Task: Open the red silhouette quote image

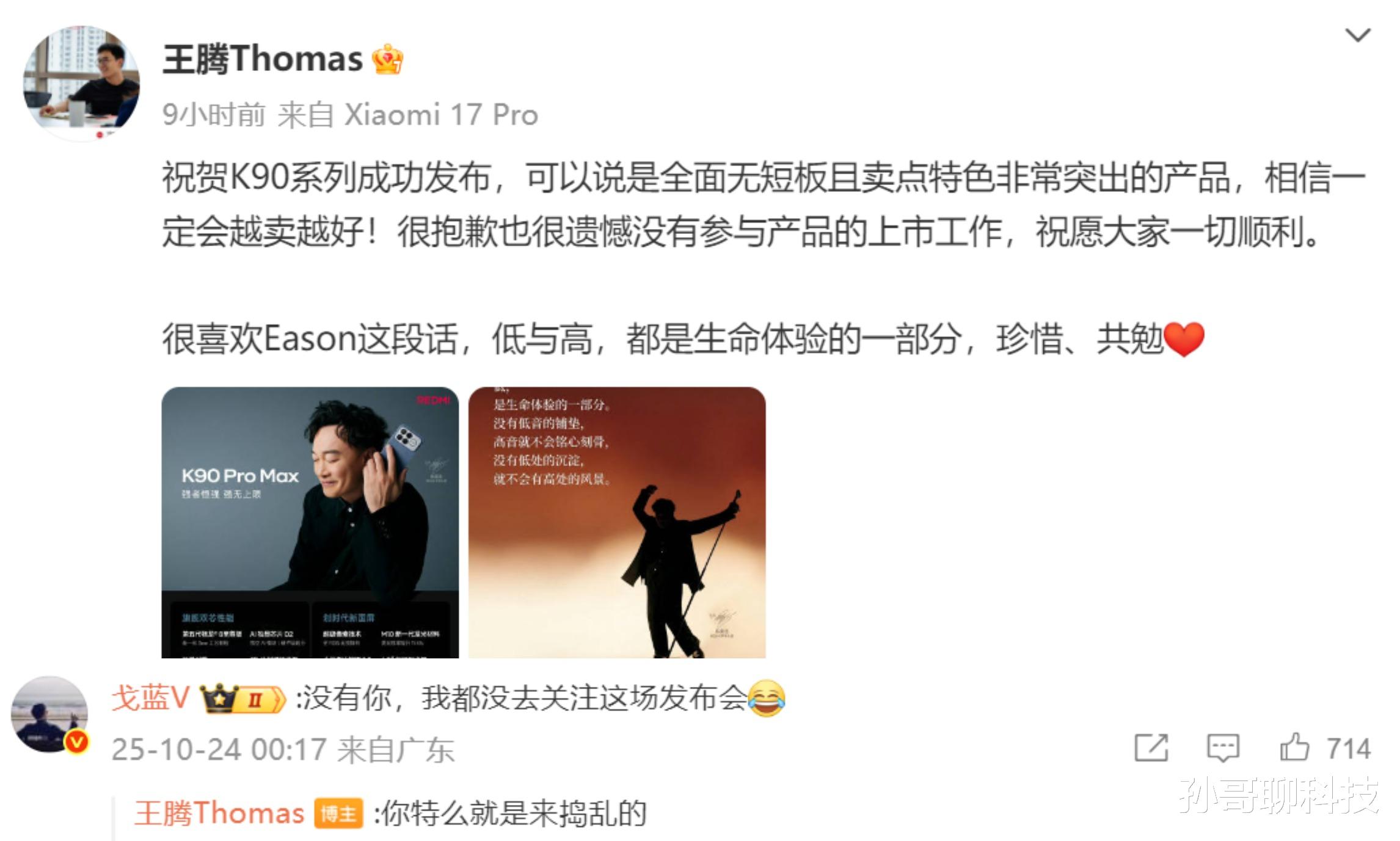Action: coord(617,522)
